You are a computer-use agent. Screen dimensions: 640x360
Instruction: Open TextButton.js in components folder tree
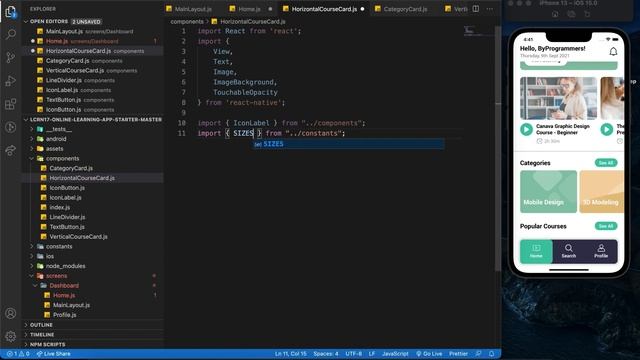click(67, 227)
